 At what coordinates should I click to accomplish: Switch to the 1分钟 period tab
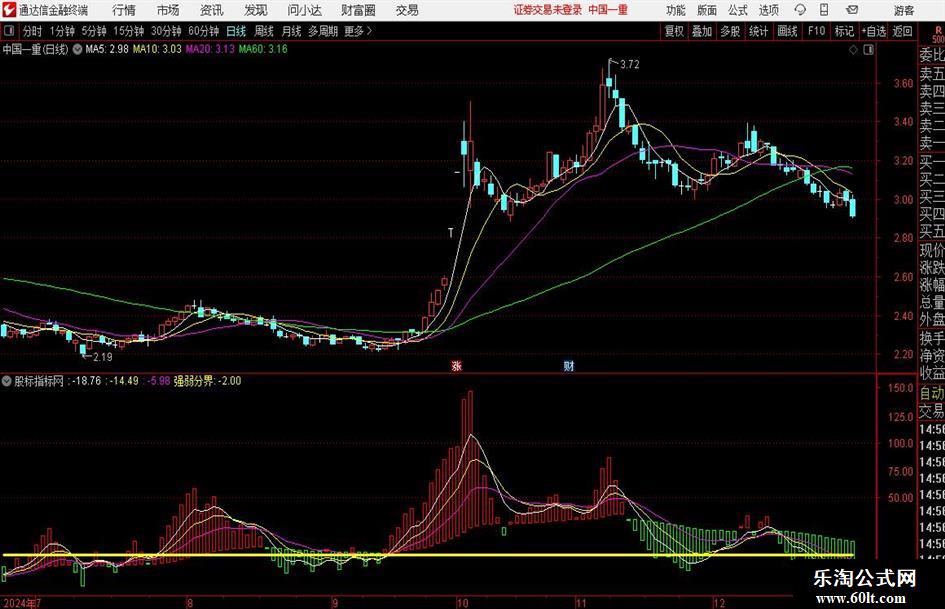(x=62, y=31)
